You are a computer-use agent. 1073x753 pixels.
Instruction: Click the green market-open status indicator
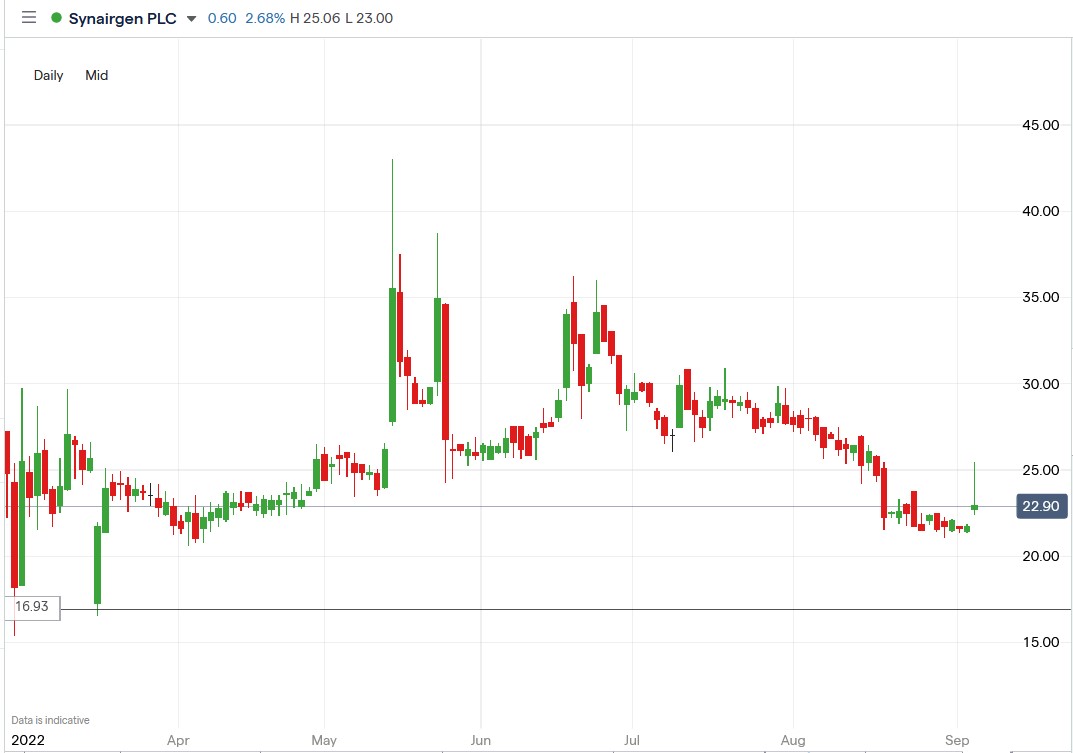click(57, 17)
